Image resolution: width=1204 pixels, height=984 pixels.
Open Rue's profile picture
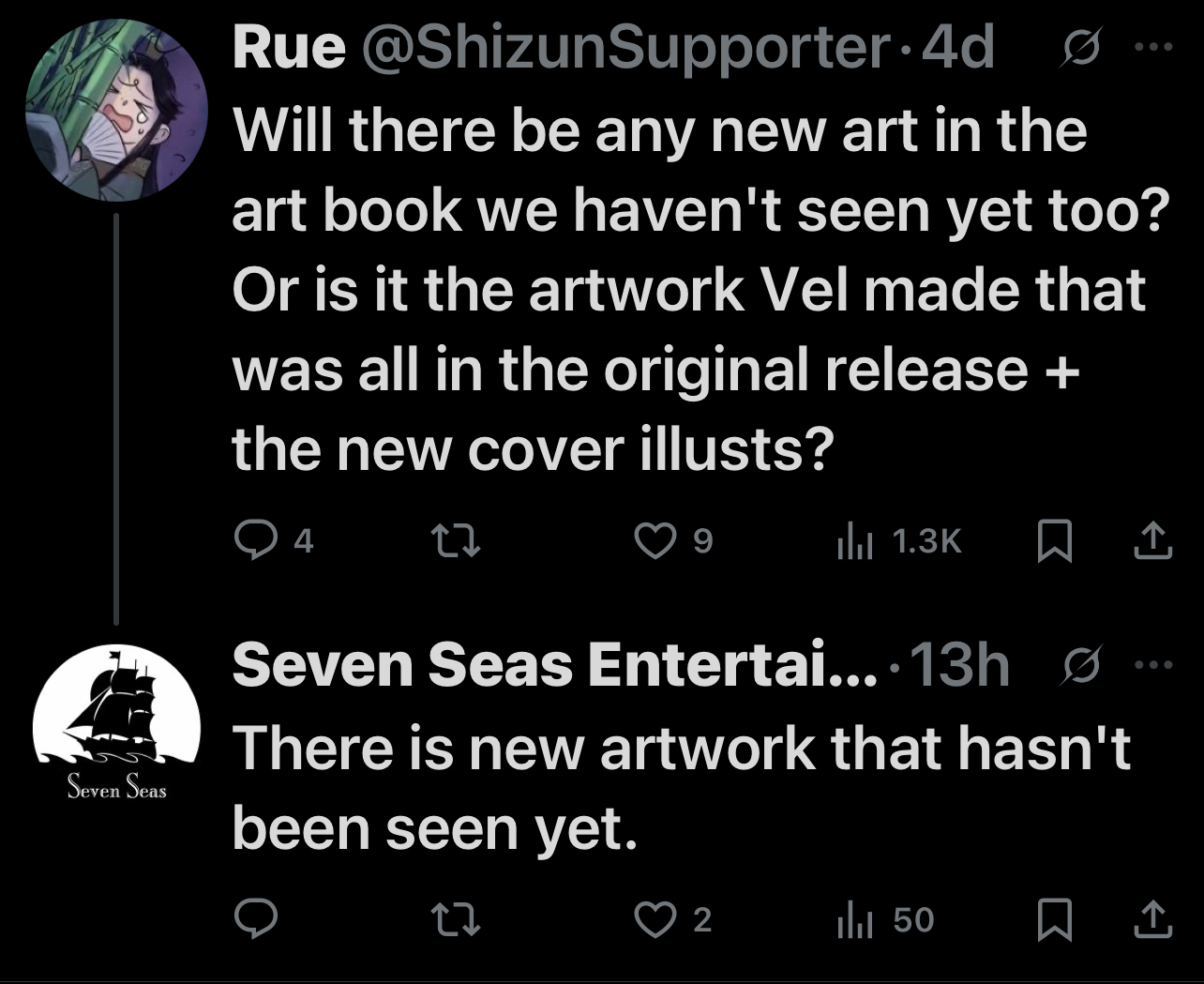(x=115, y=111)
